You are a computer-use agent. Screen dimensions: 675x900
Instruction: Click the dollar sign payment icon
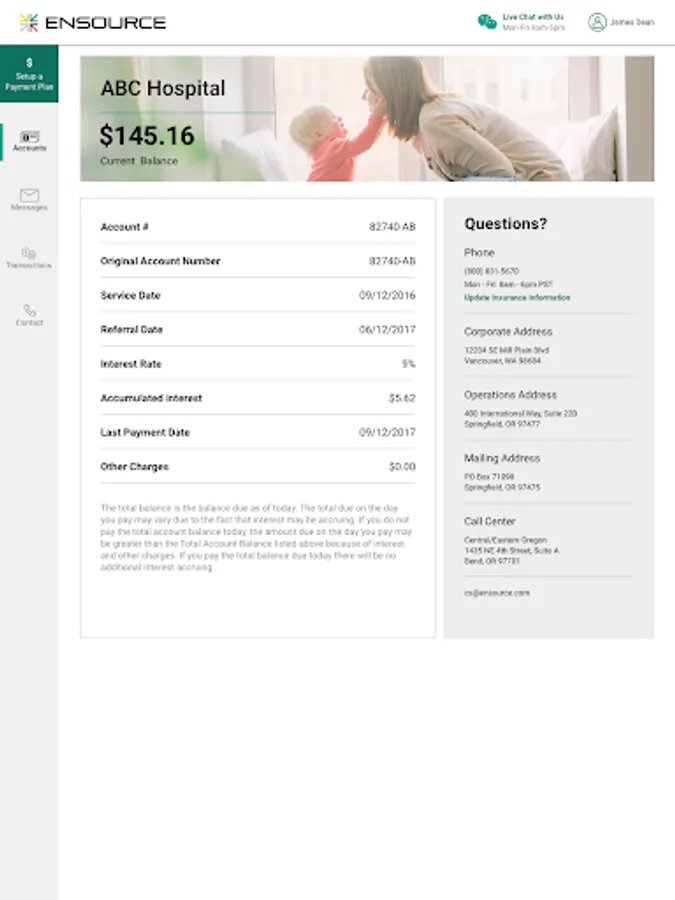[29, 63]
